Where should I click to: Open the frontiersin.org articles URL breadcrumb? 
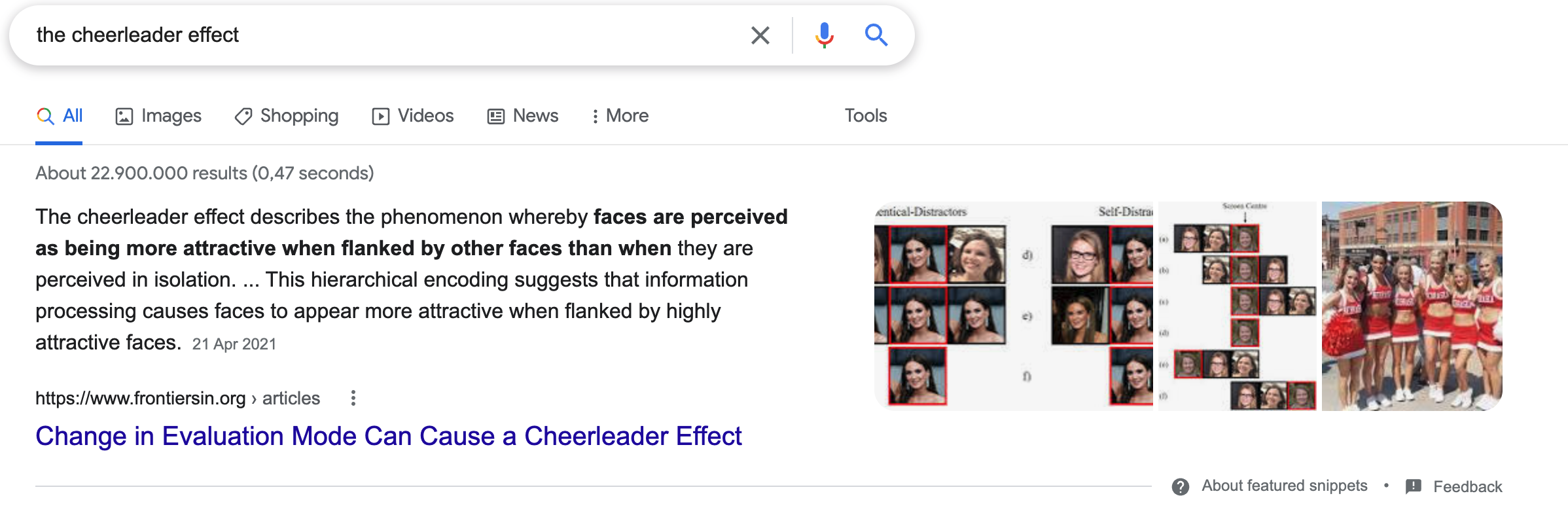coord(177,398)
